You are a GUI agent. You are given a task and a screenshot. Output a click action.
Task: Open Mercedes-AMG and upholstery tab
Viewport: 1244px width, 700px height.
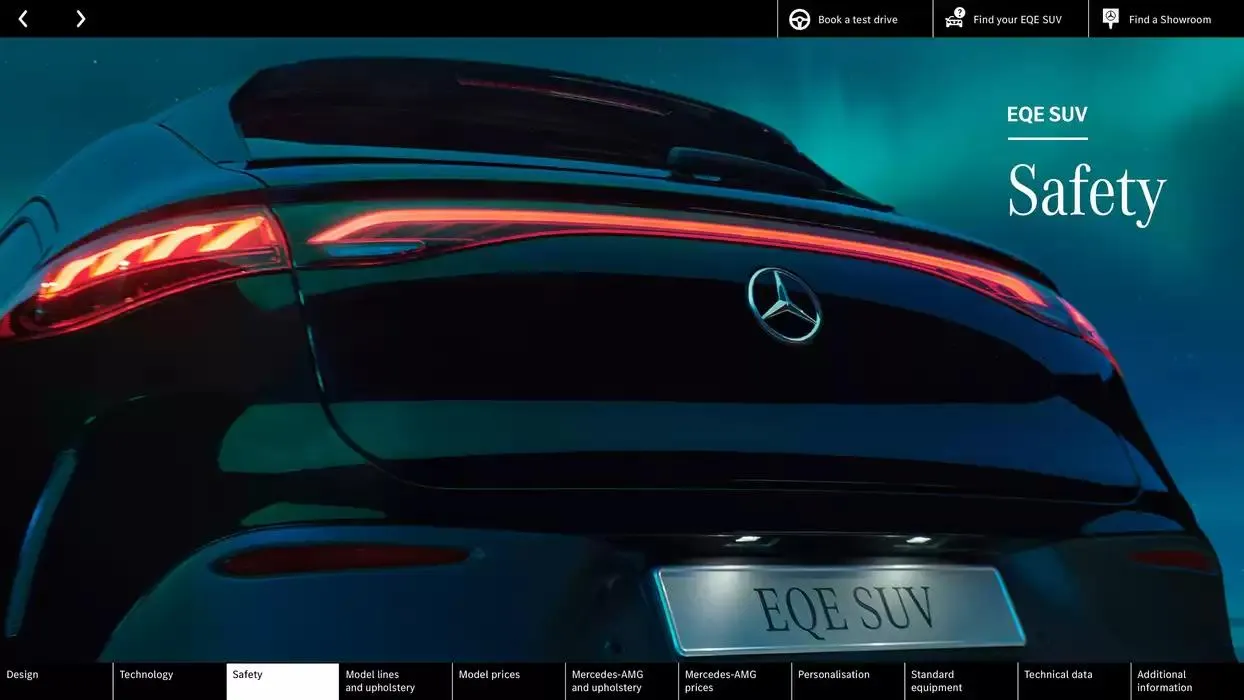coord(622,681)
